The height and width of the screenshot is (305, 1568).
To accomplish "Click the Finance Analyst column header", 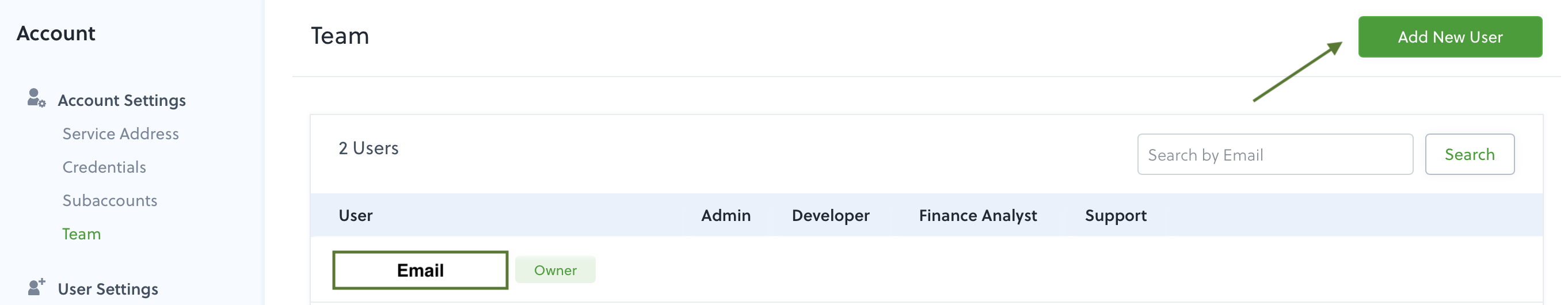I will (977, 215).
